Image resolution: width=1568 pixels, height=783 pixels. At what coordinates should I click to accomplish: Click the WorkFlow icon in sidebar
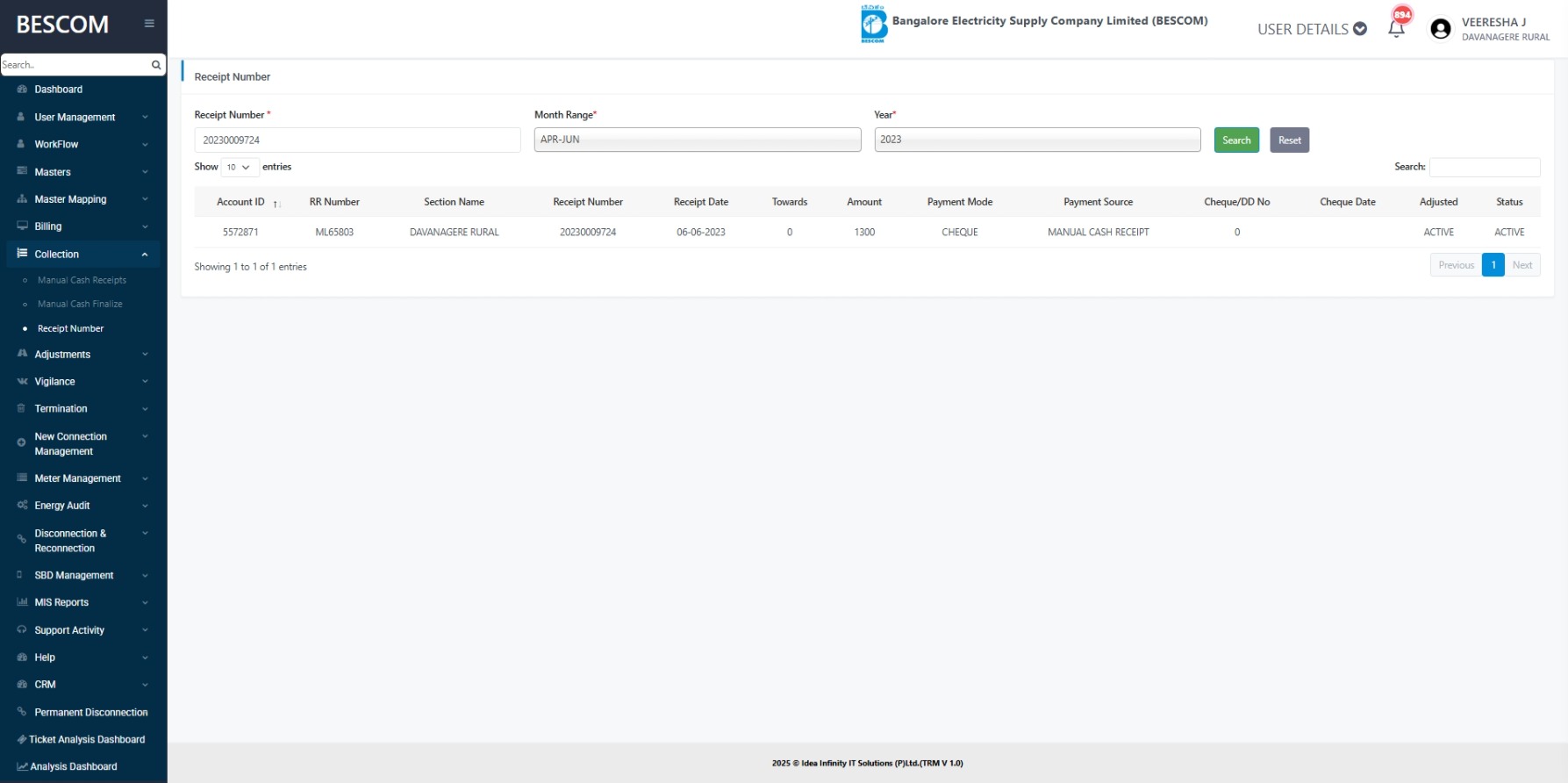point(21,144)
